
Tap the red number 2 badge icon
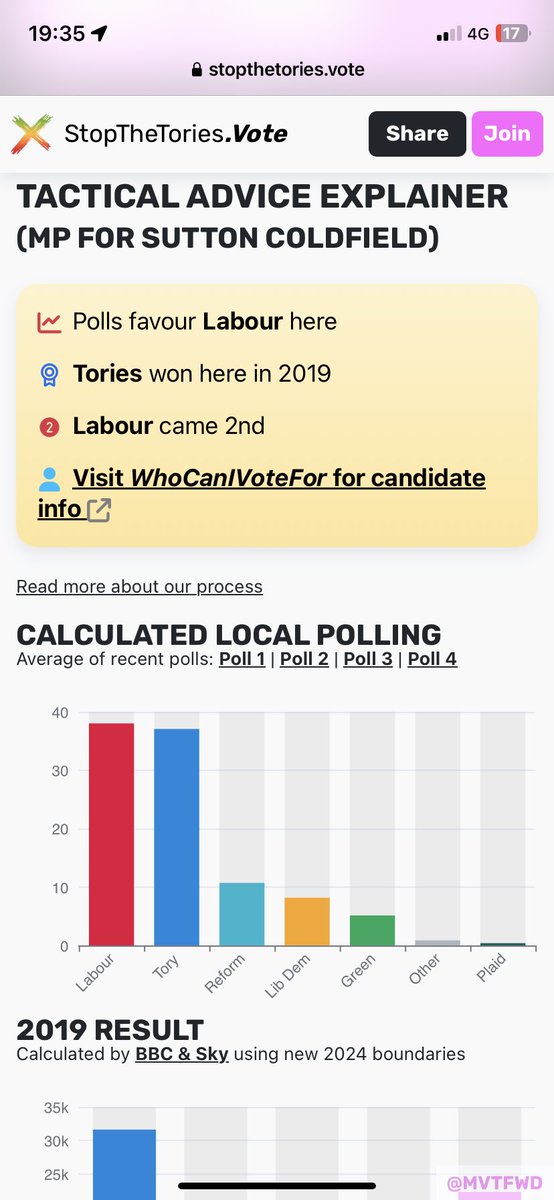[x=49, y=427]
